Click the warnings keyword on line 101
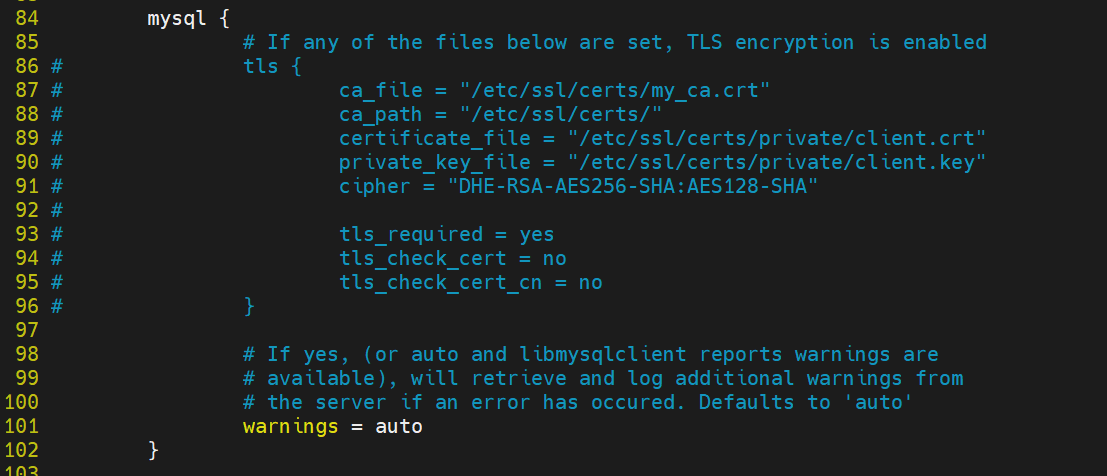Image resolution: width=1107 pixels, height=476 pixels. 290,427
